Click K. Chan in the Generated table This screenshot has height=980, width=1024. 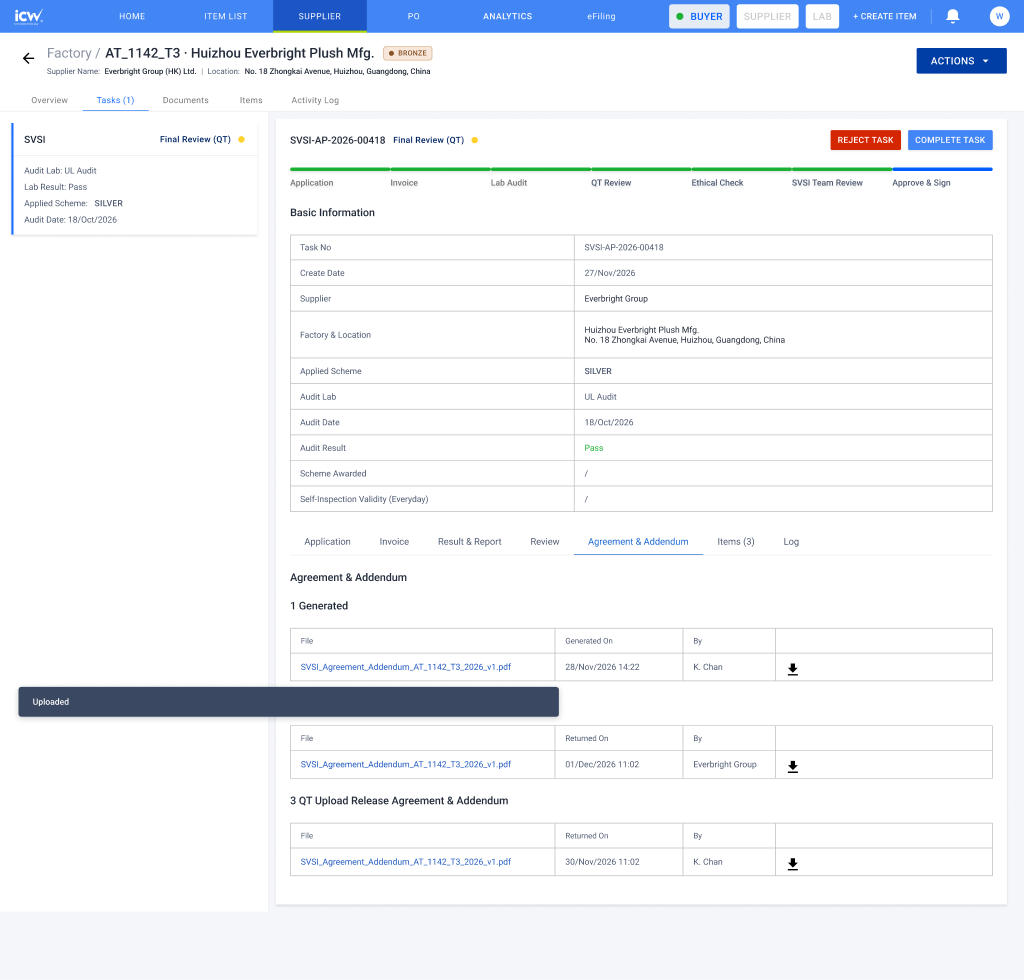pos(708,667)
